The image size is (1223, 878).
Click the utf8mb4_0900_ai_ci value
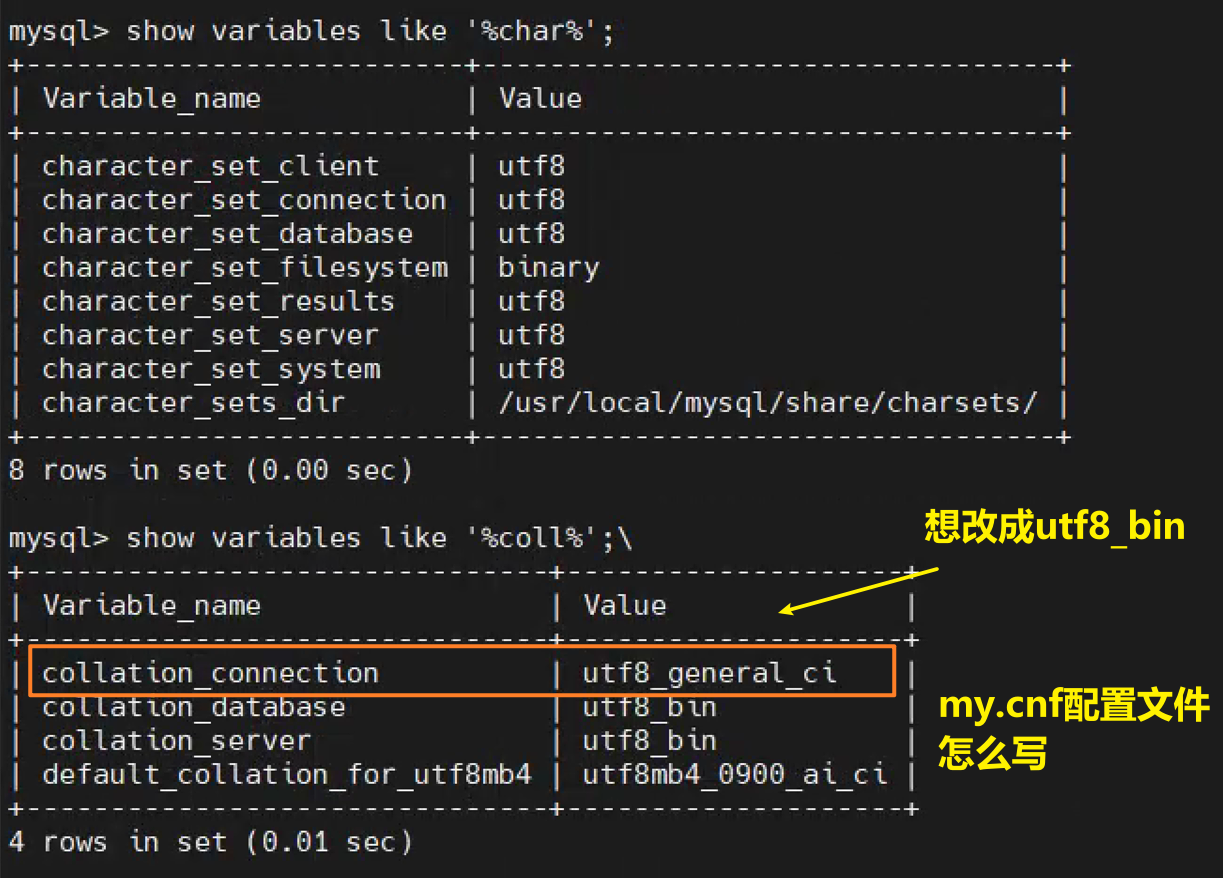(x=735, y=775)
